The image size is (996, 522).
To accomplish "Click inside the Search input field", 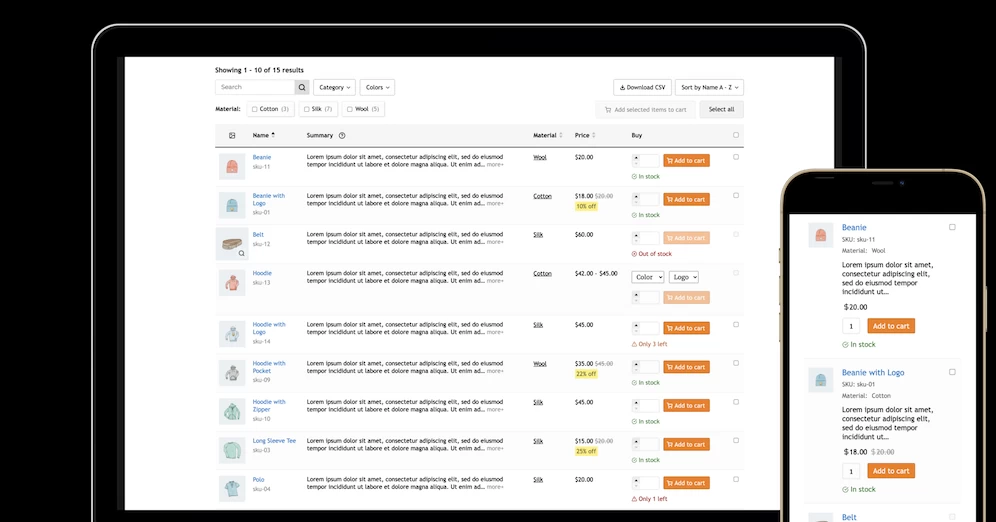I will click(255, 88).
